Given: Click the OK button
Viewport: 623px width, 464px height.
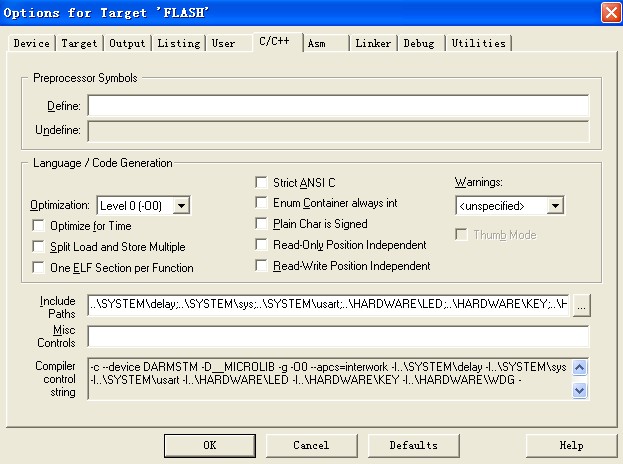Looking at the screenshot, I should [x=210, y=445].
